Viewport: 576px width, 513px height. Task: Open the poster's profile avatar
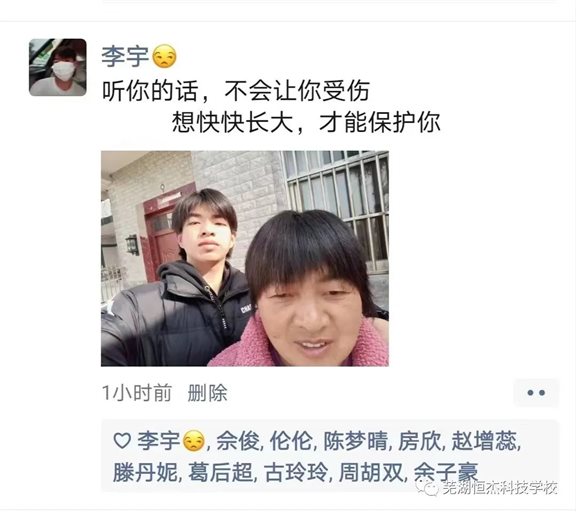click(x=58, y=67)
